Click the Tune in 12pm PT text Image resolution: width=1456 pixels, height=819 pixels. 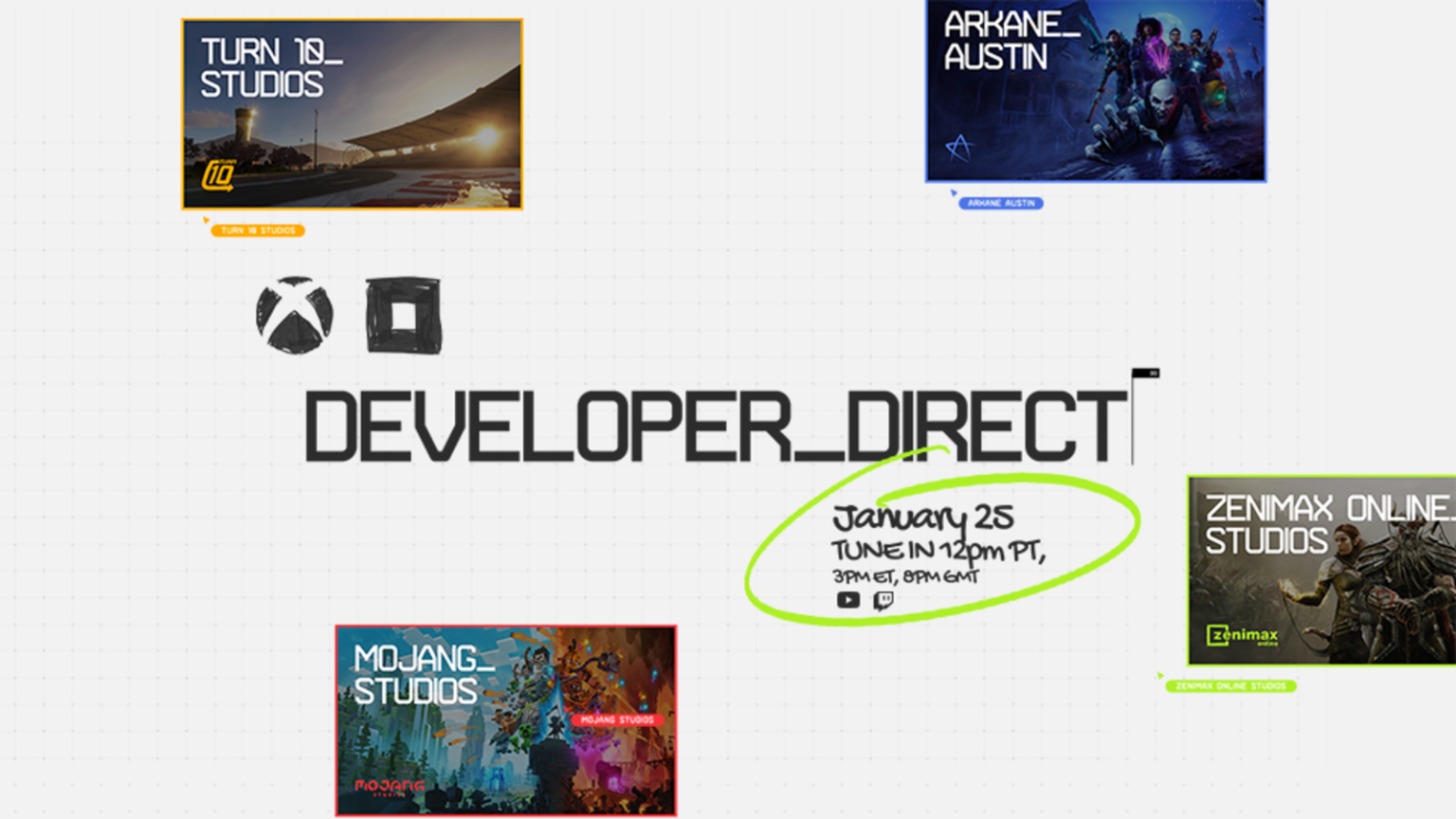[x=937, y=551]
